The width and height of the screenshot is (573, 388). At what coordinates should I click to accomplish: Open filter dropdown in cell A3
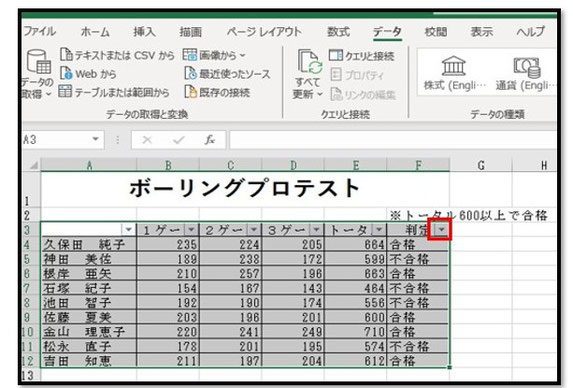click(129, 229)
